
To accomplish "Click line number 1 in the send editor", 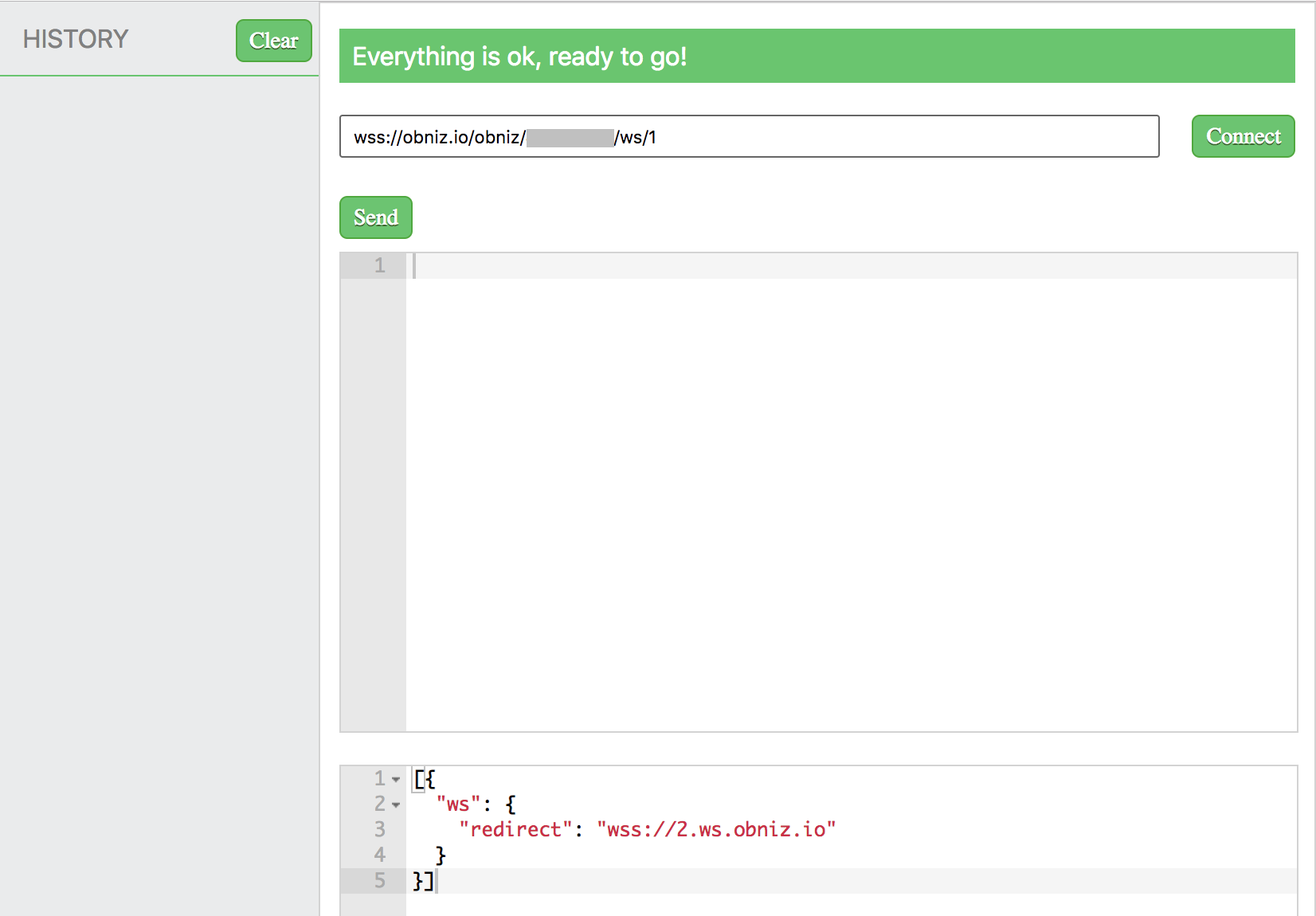I will click(378, 265).
